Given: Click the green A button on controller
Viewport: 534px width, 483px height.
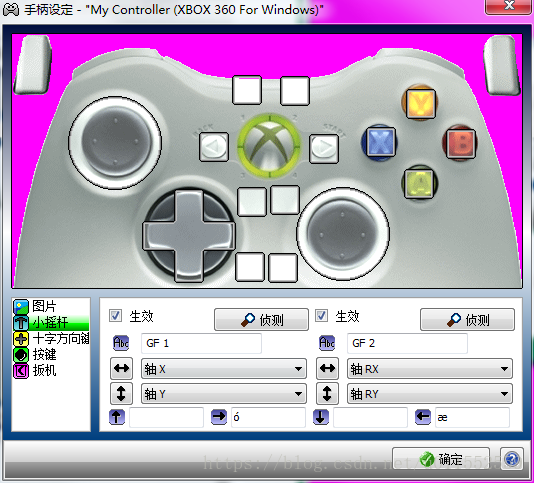Looking at the screenshot, I should tap(419, 184).
